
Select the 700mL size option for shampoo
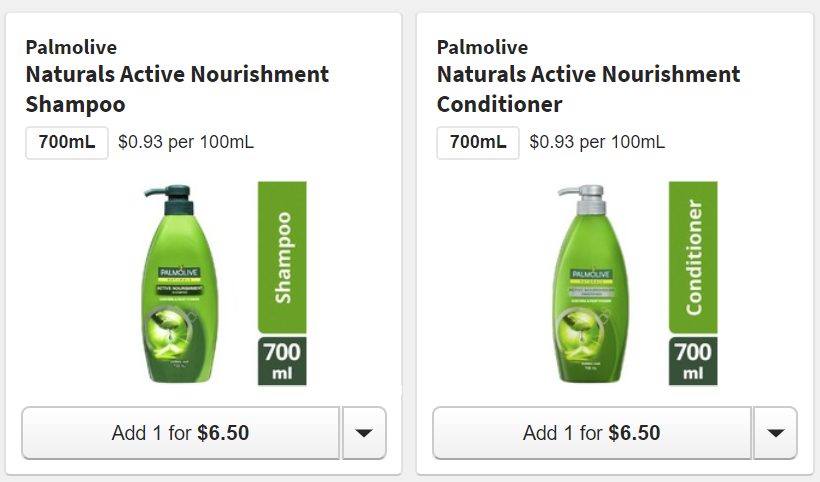pos(67,142)
